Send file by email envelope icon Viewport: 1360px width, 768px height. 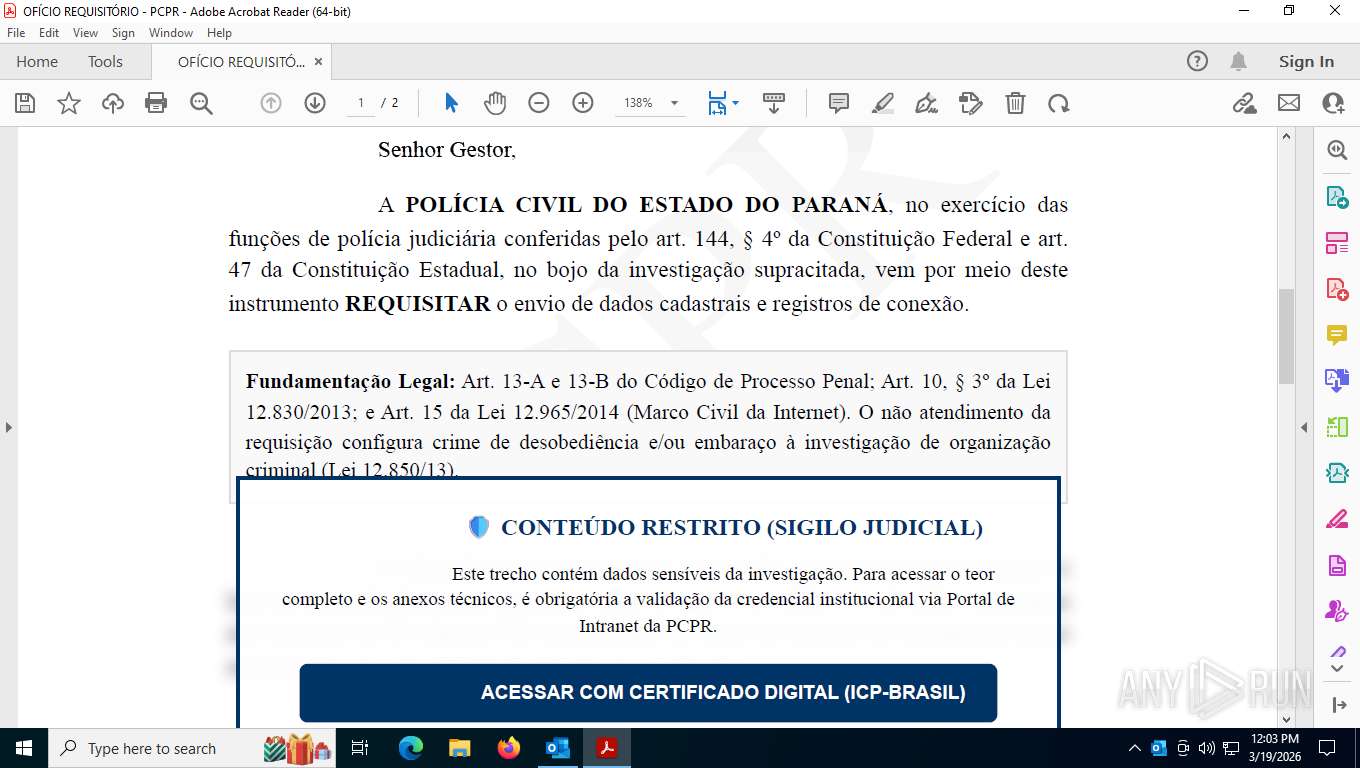pos(1289,103)
